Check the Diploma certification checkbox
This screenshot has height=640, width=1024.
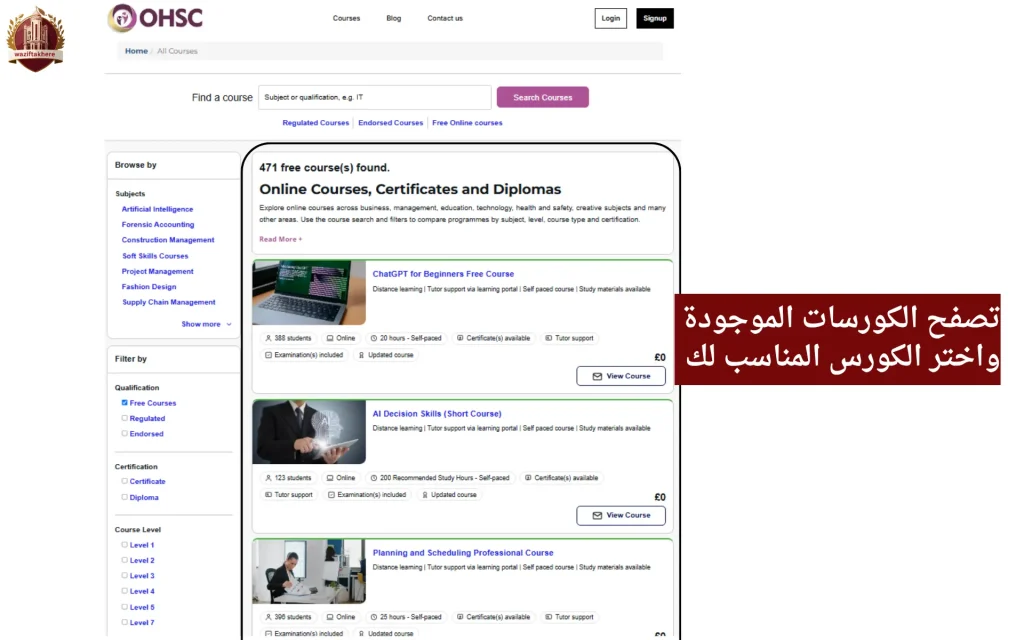click(124, 497)
